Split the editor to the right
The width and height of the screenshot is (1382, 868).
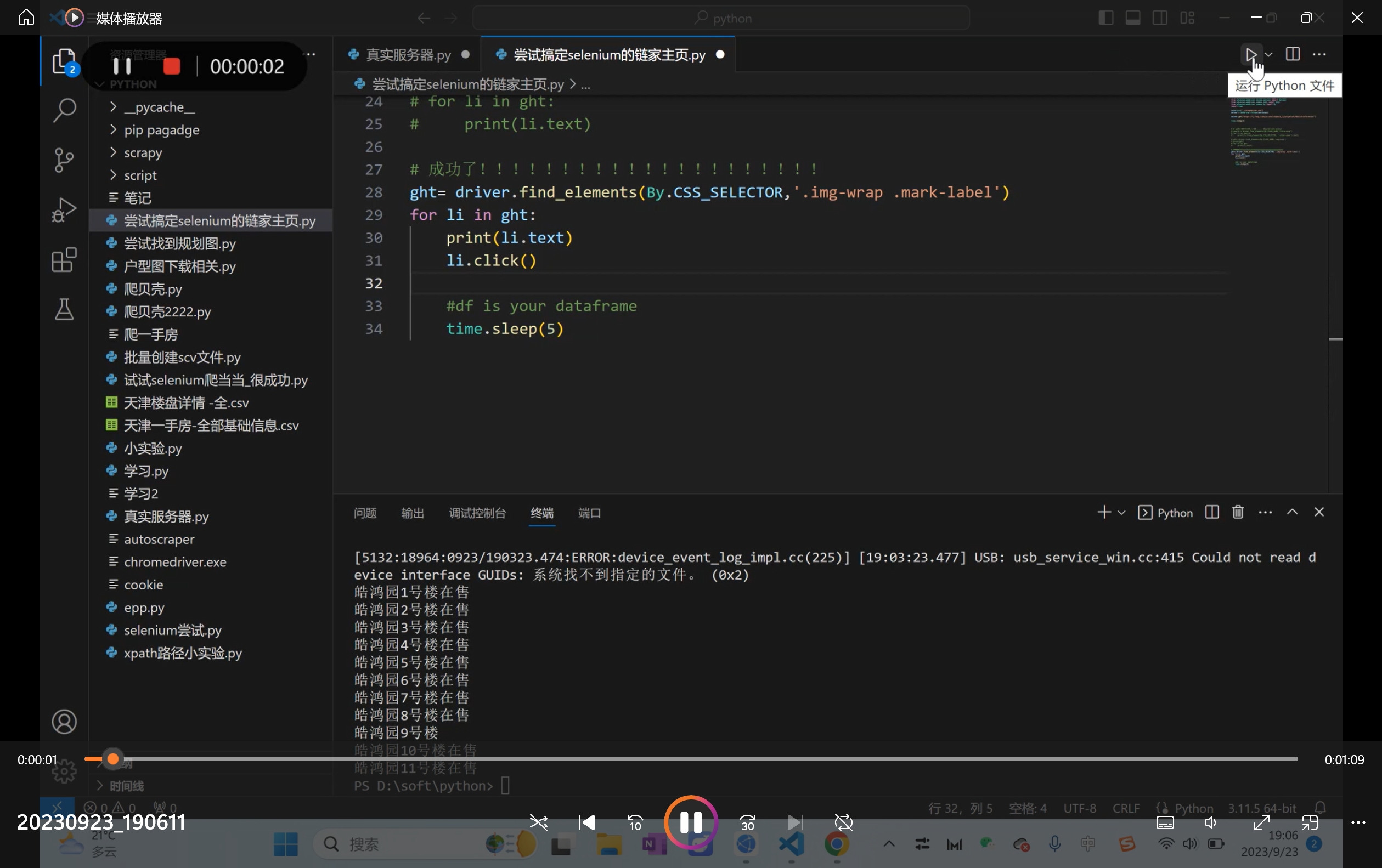[1293, 54]
